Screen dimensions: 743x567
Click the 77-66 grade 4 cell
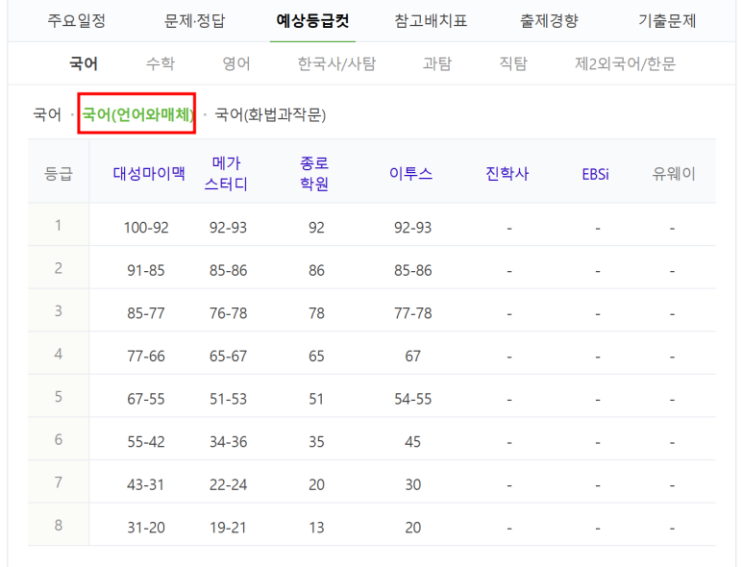[146, 356]
